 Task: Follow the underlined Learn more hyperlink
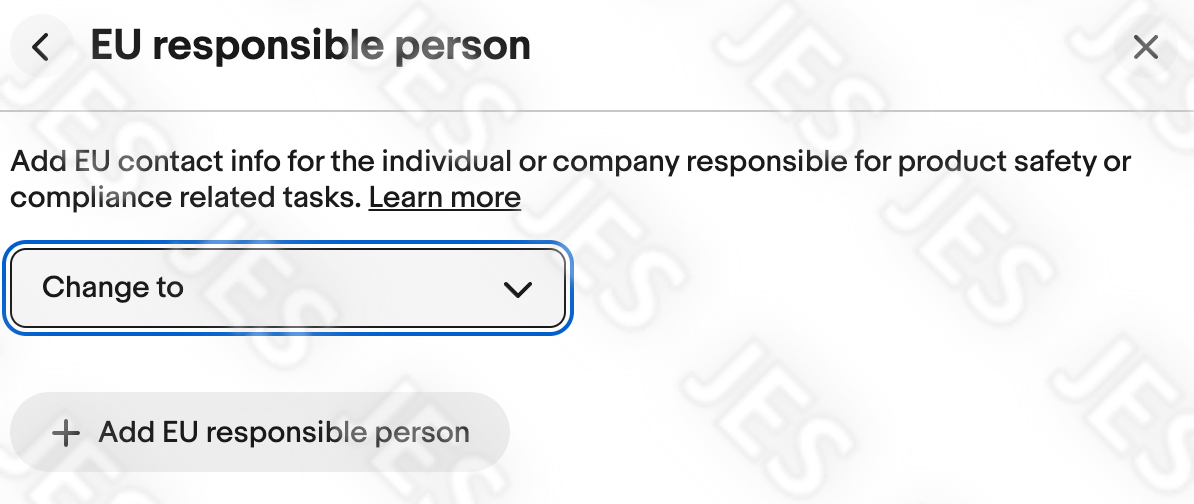[x=445, y=198]
